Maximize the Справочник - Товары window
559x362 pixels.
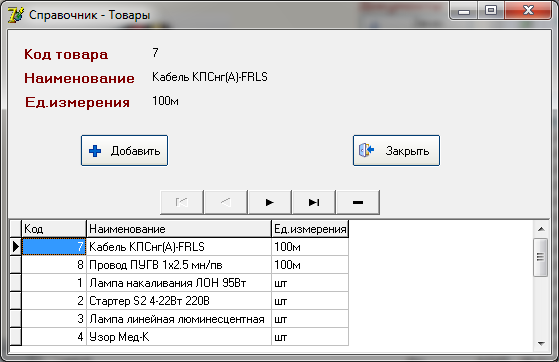[491, 11]
